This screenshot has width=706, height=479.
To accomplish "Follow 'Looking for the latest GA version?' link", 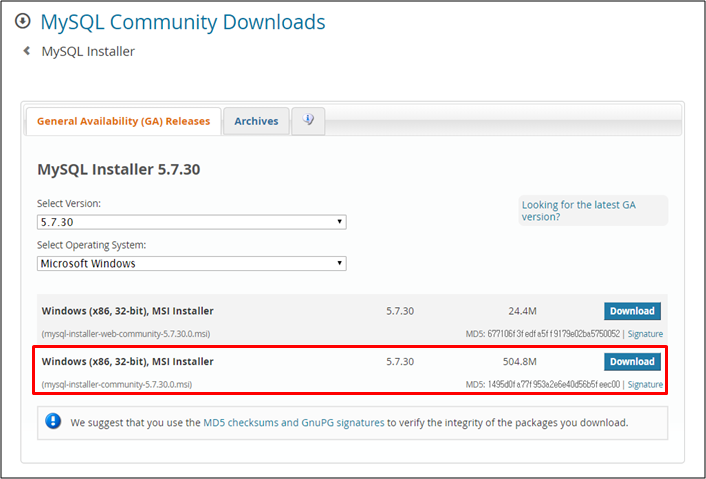I will [579, 211].
